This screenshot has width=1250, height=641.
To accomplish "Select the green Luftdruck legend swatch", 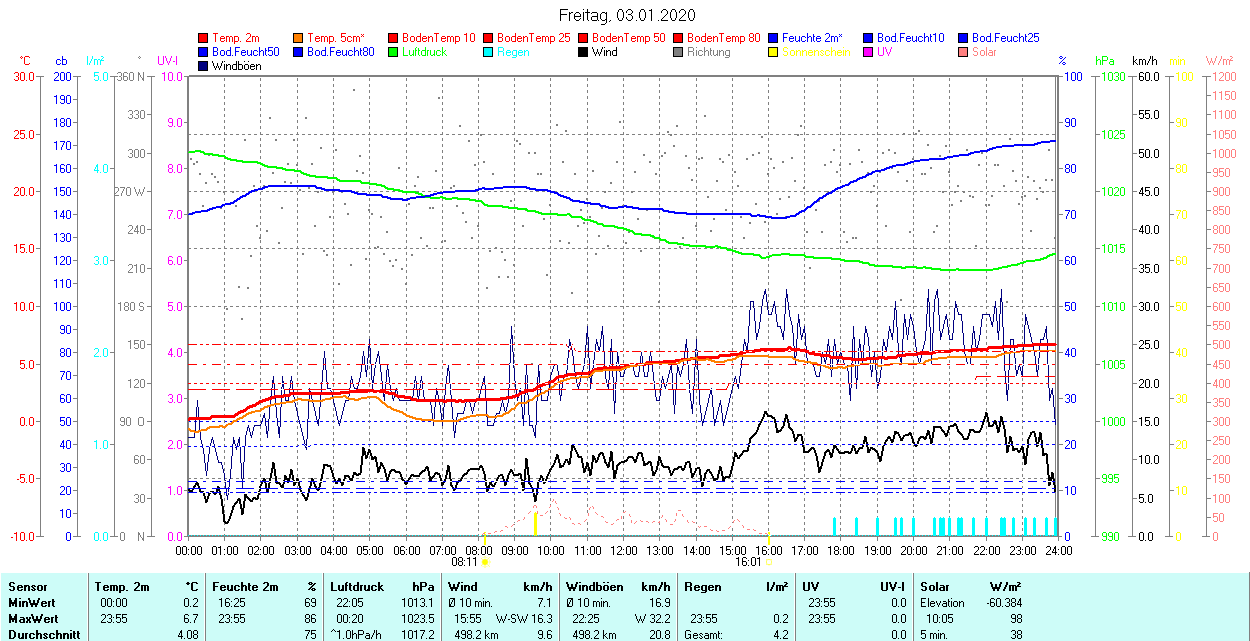I will point(393,52).
